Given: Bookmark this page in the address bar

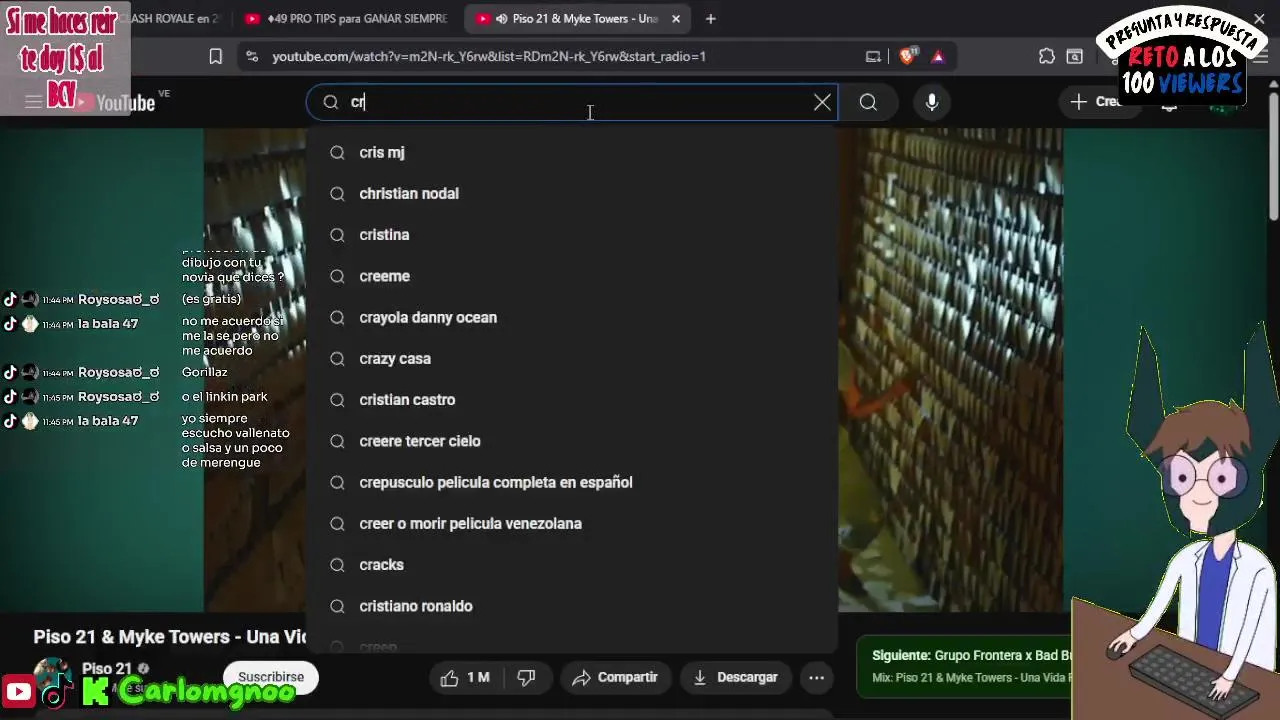Looking at the screenshot, I should click(215, 57).
